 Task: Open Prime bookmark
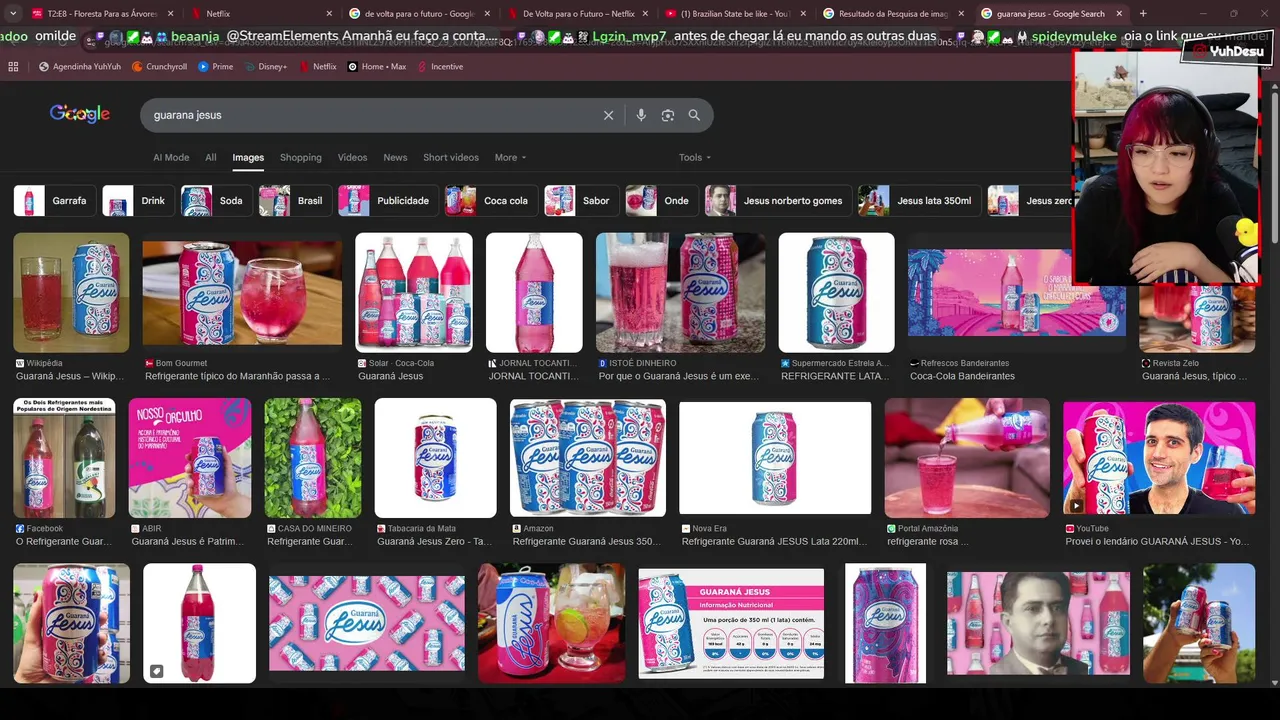215,67
